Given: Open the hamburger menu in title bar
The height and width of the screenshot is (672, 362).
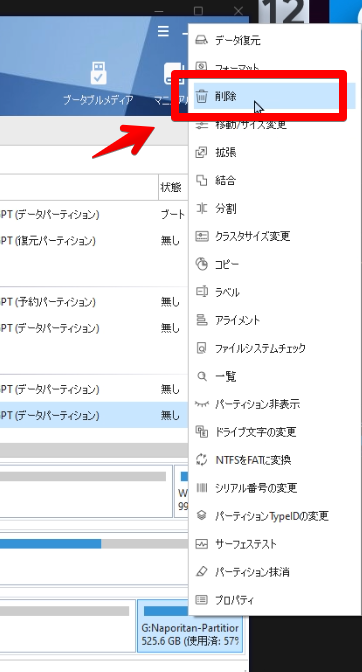Looking at the screenshot, I should 163,31.
